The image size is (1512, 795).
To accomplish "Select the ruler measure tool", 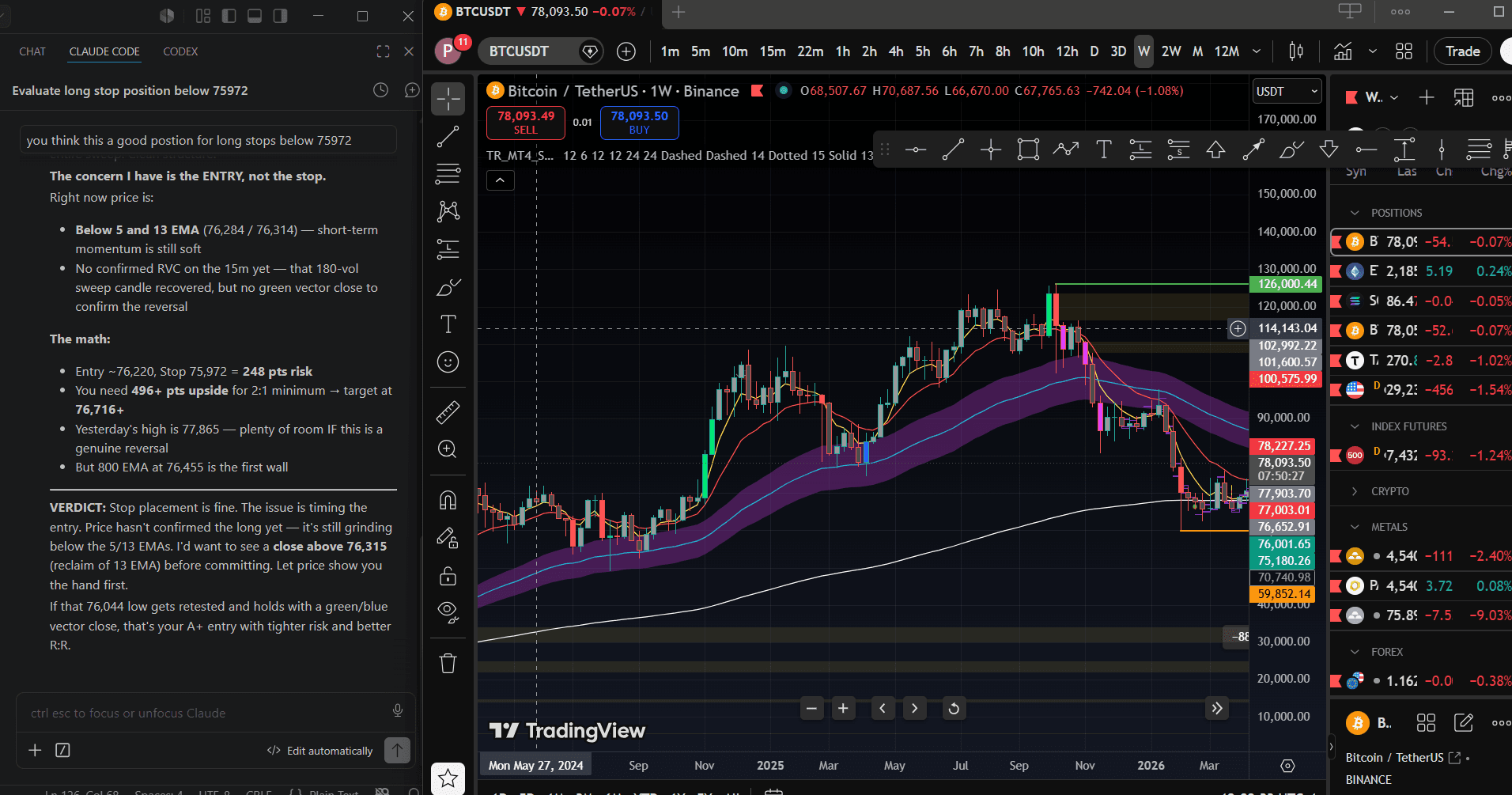I will pyautogui.click(x=448, y=412).
